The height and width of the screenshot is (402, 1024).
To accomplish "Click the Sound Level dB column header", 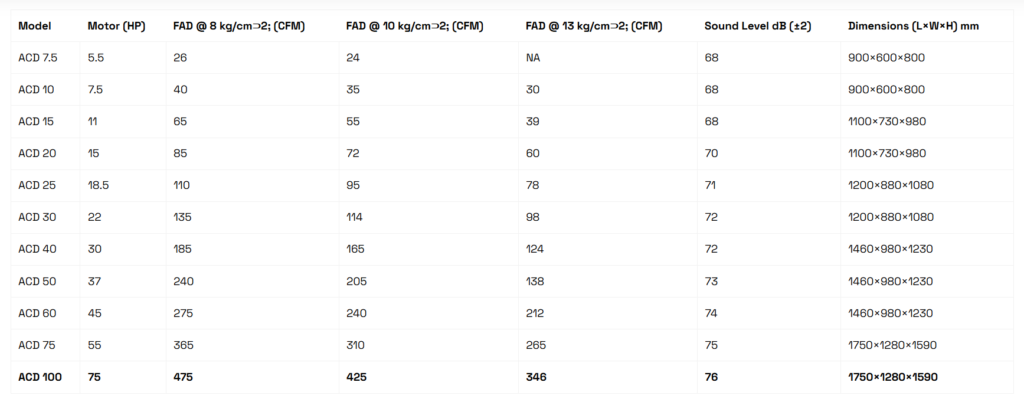I will click(757, 26).
